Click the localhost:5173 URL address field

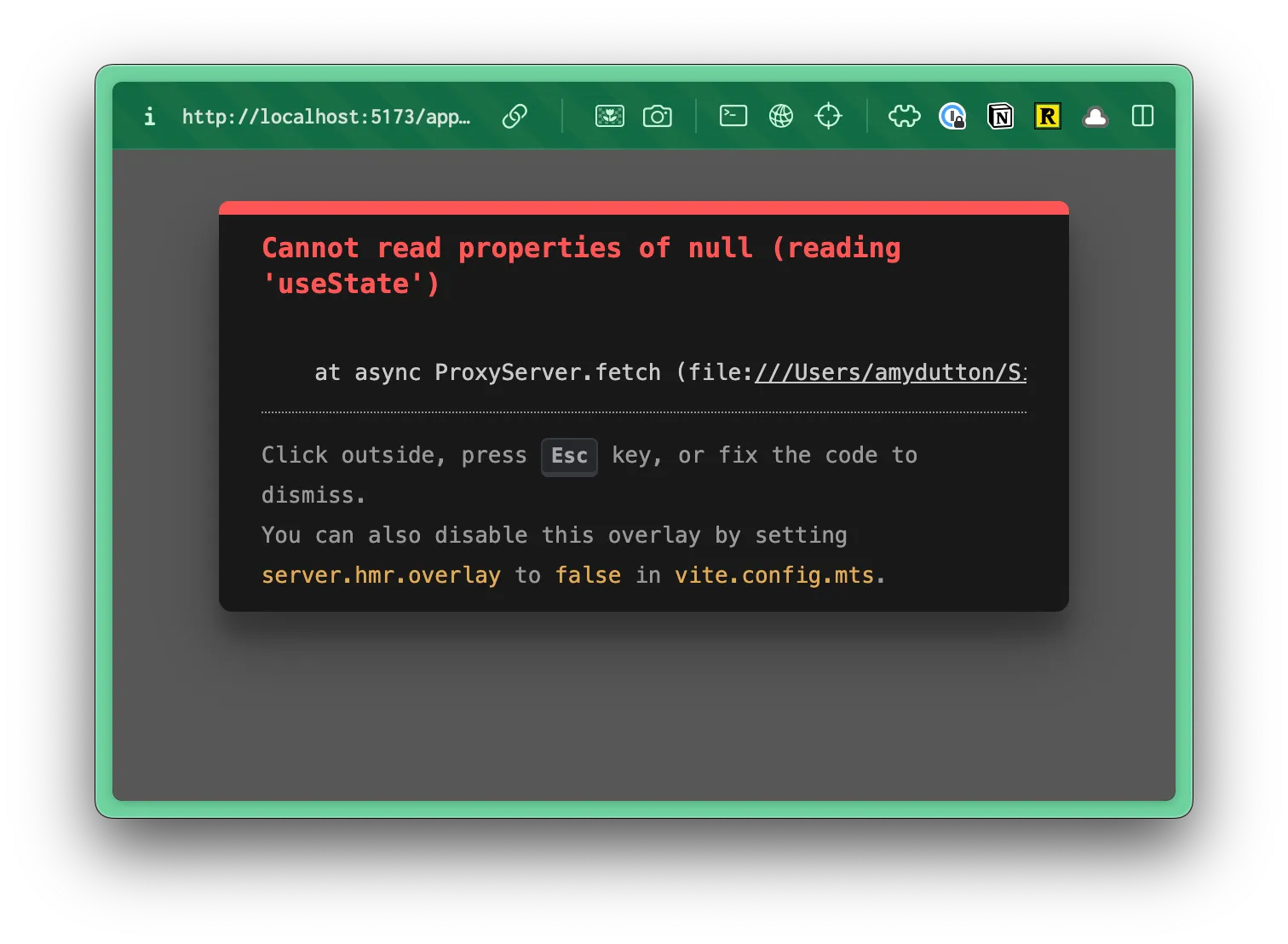click(x=325, y=117)
